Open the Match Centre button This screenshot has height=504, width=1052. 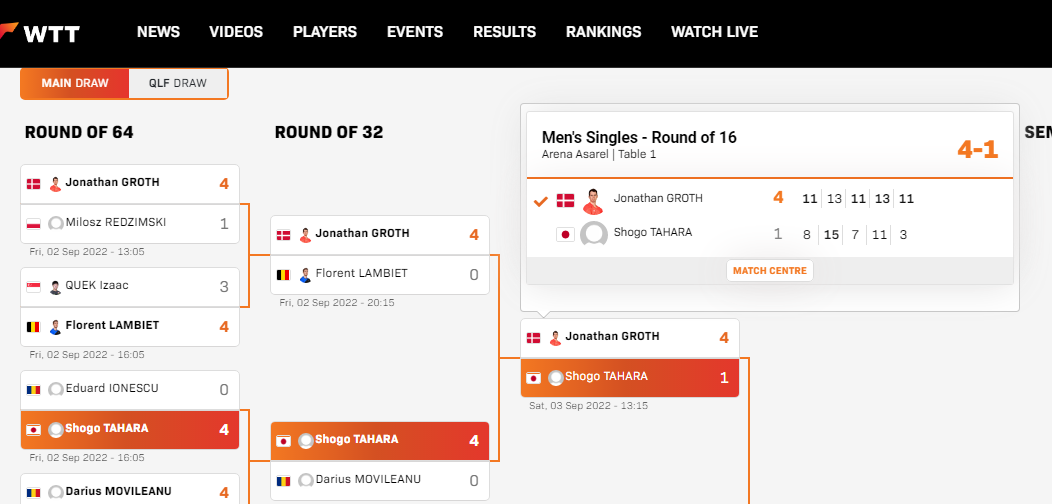[x=770, y=271]
